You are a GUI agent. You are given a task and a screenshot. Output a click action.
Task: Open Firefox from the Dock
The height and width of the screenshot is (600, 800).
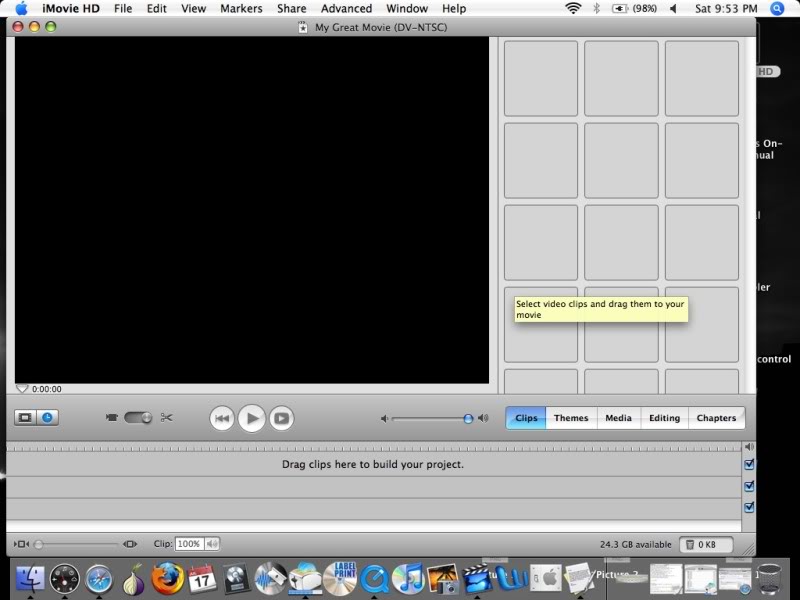coord(168,579)
